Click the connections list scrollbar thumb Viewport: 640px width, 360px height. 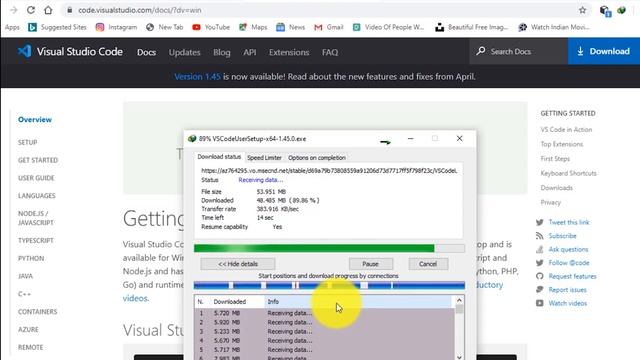click(459, 309)
